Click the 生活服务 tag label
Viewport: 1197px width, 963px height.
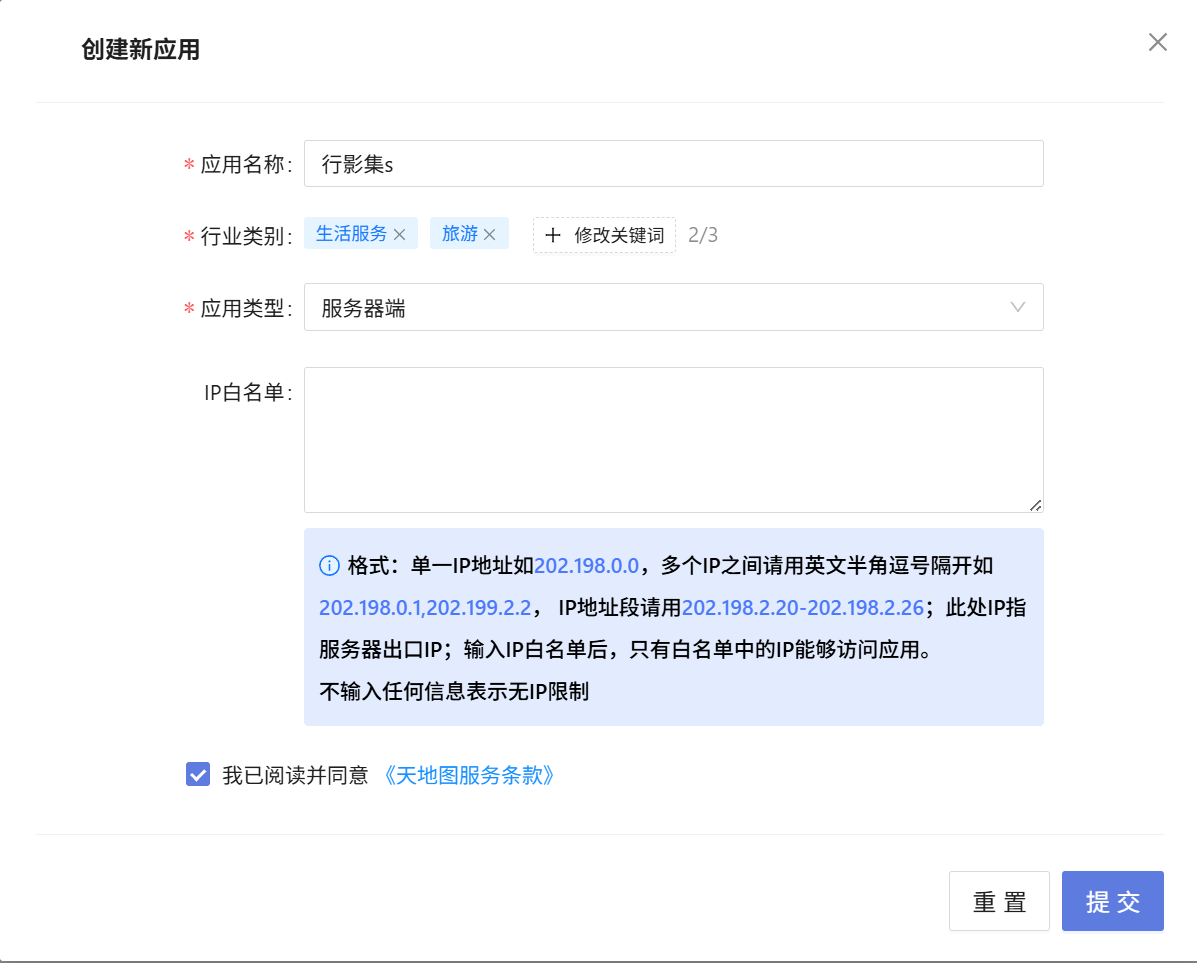point(351,234)
